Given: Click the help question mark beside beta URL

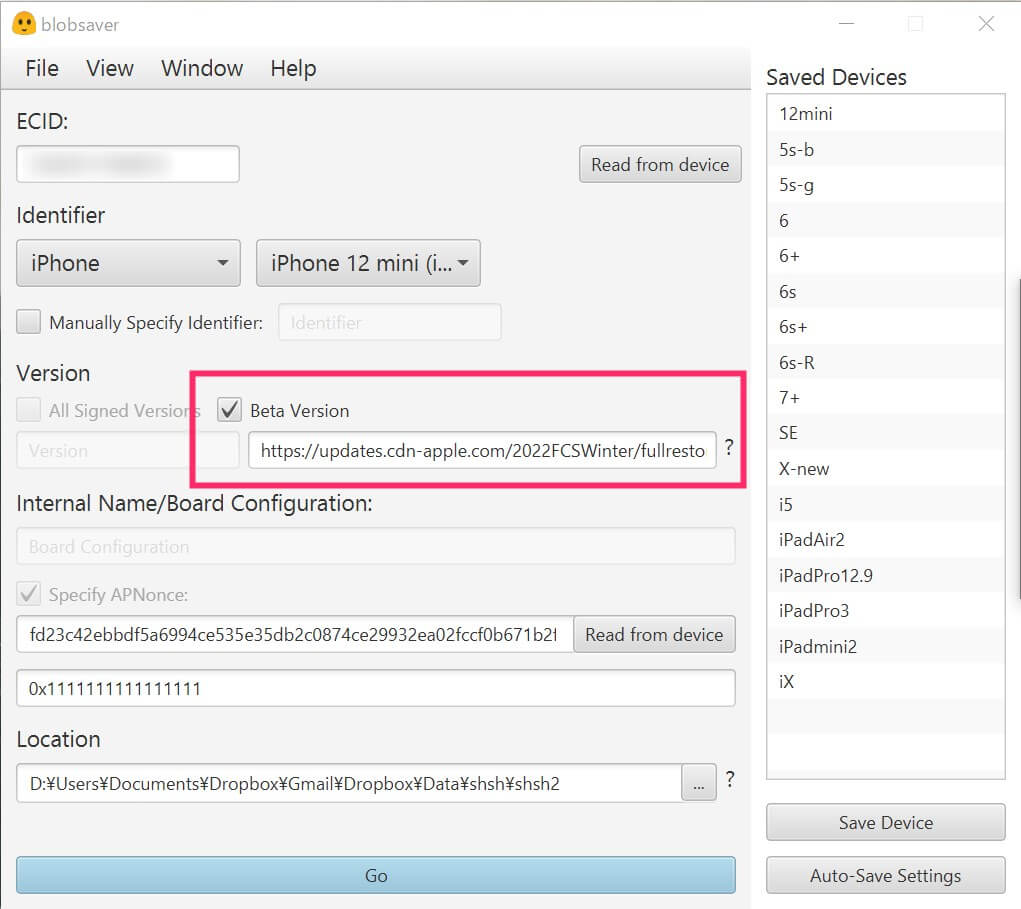Looking at the screenshot, I should pos(729,448).
